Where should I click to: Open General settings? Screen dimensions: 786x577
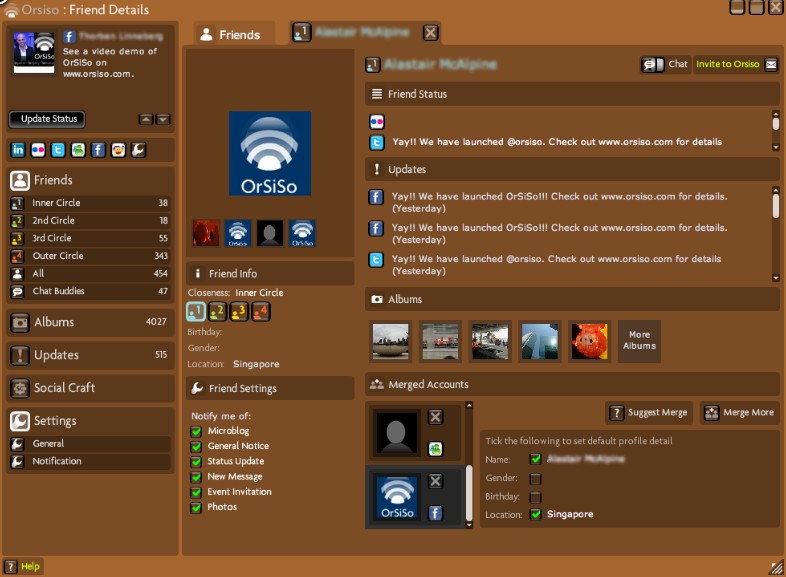point(90,444)
